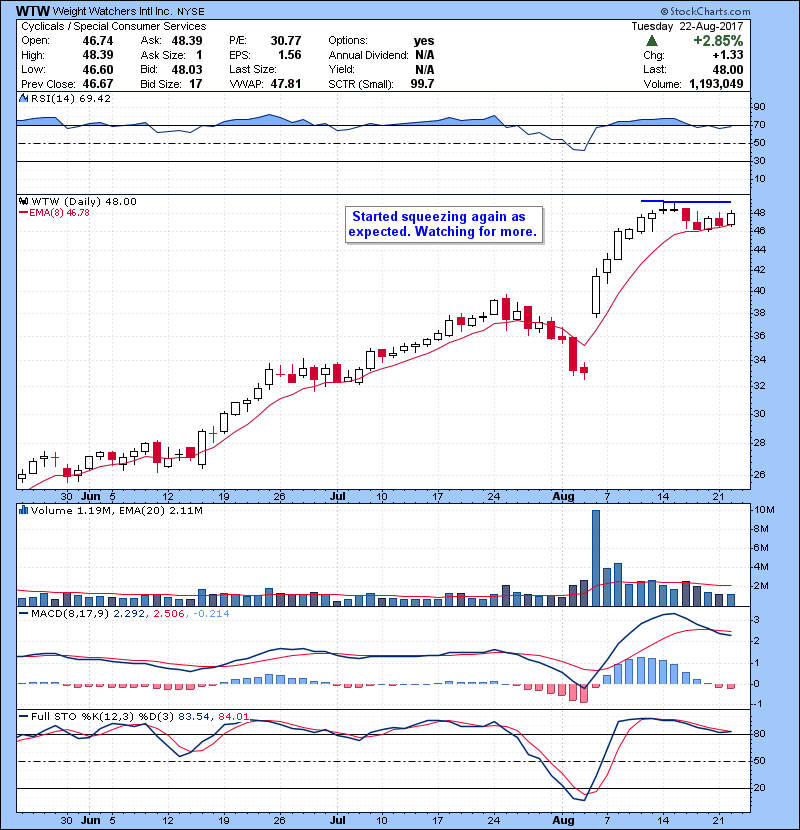This screenshot has height=830, width=800.
Task: Click the stochastic %K value 83.54
Action: pos(193,717)
